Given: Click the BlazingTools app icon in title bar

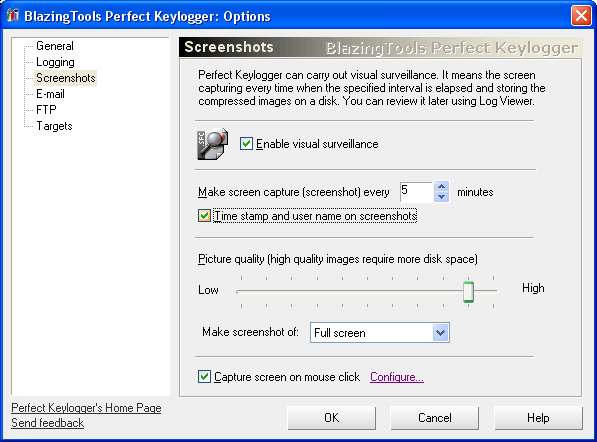Looking at the screenshot, I should click(13, 15).
